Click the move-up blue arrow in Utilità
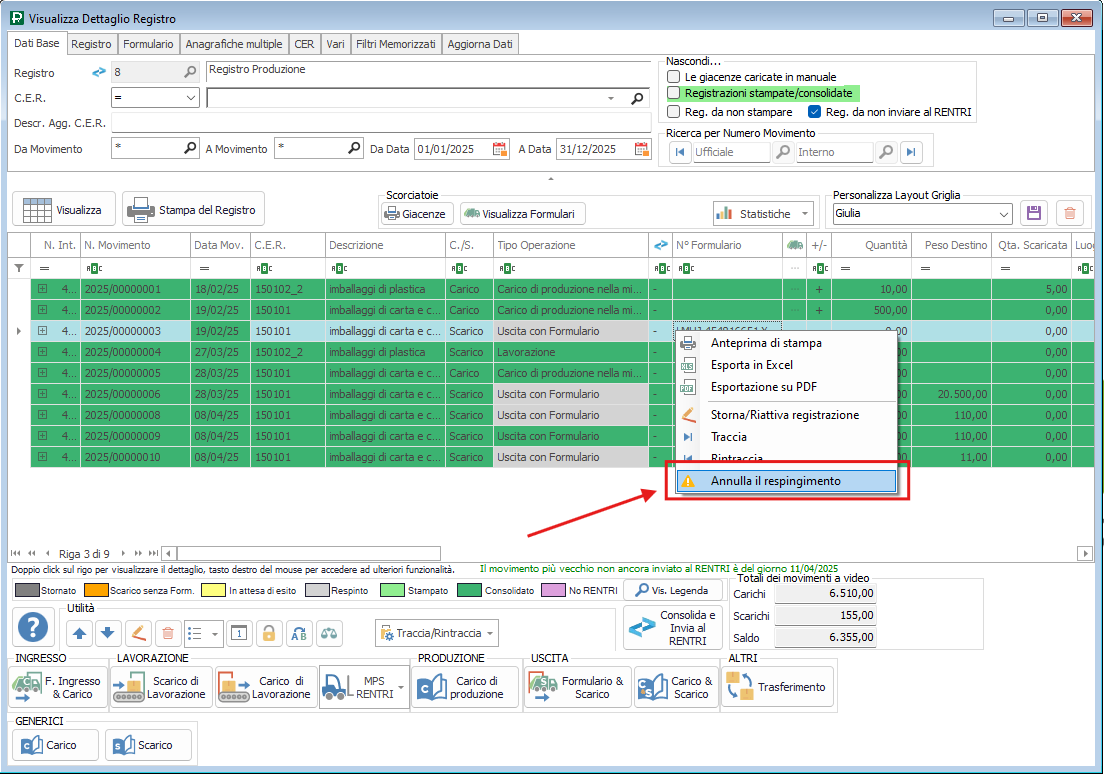Image resolution: width=1104 pixels, height=774 pixels. pos(80,632)
